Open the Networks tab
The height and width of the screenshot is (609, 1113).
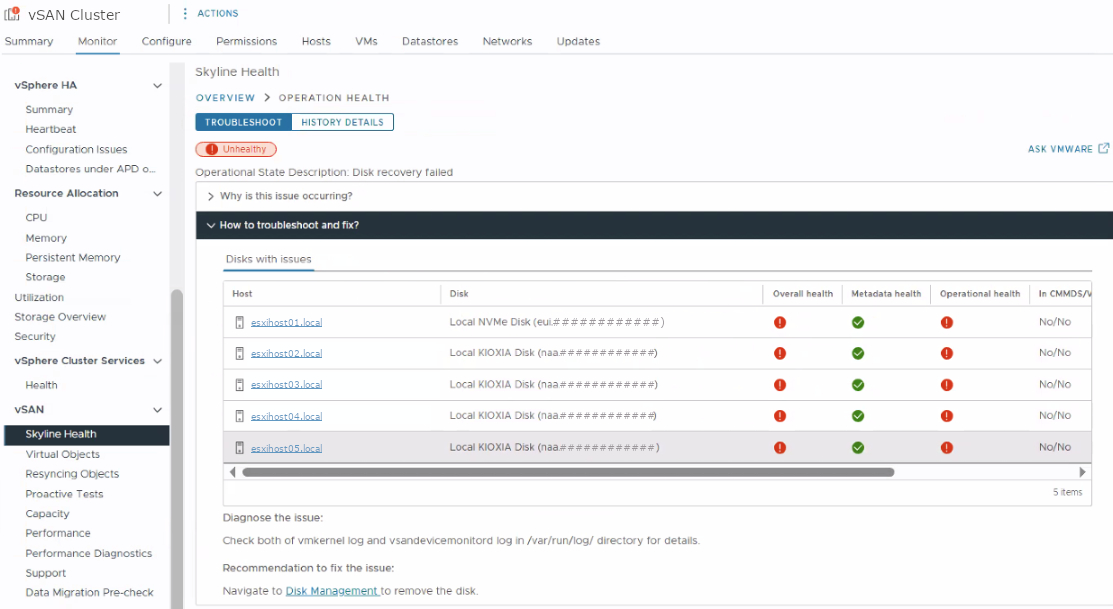(508, 41)
